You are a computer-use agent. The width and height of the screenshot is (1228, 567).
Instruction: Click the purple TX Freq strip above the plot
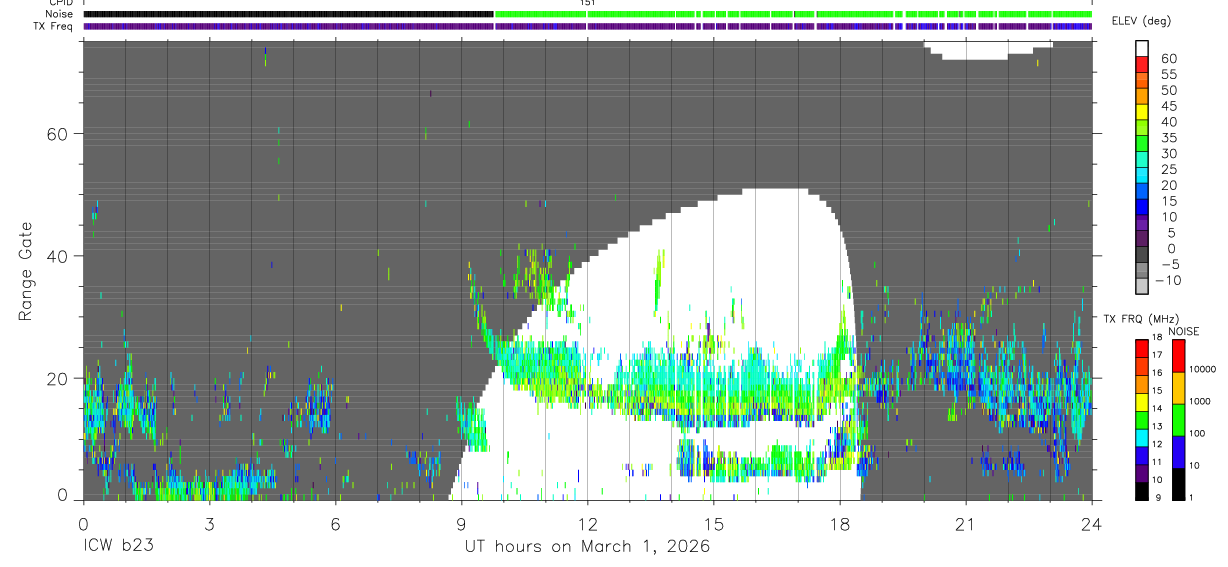[588, 26]
